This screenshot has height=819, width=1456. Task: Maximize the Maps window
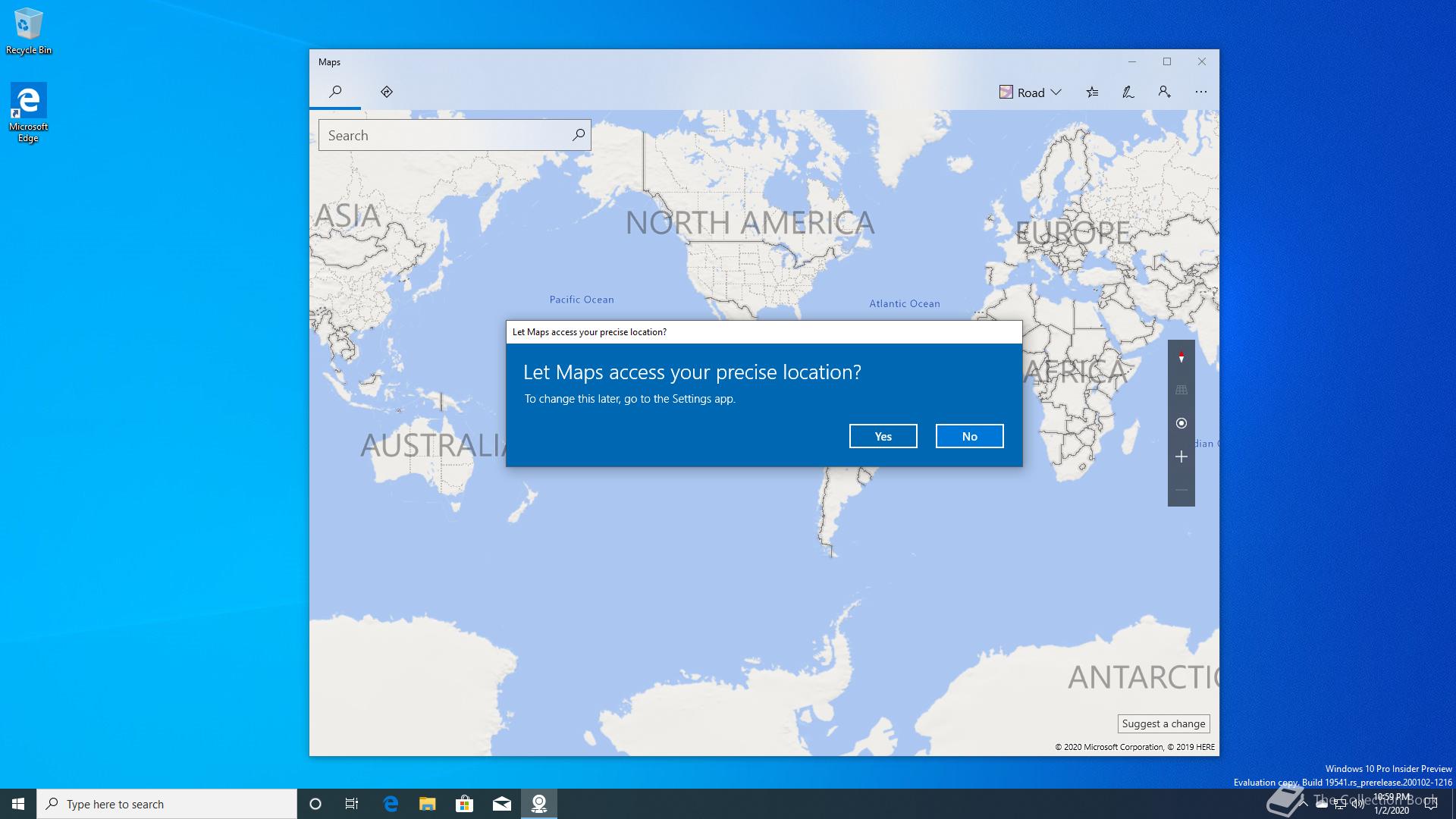1167,62
